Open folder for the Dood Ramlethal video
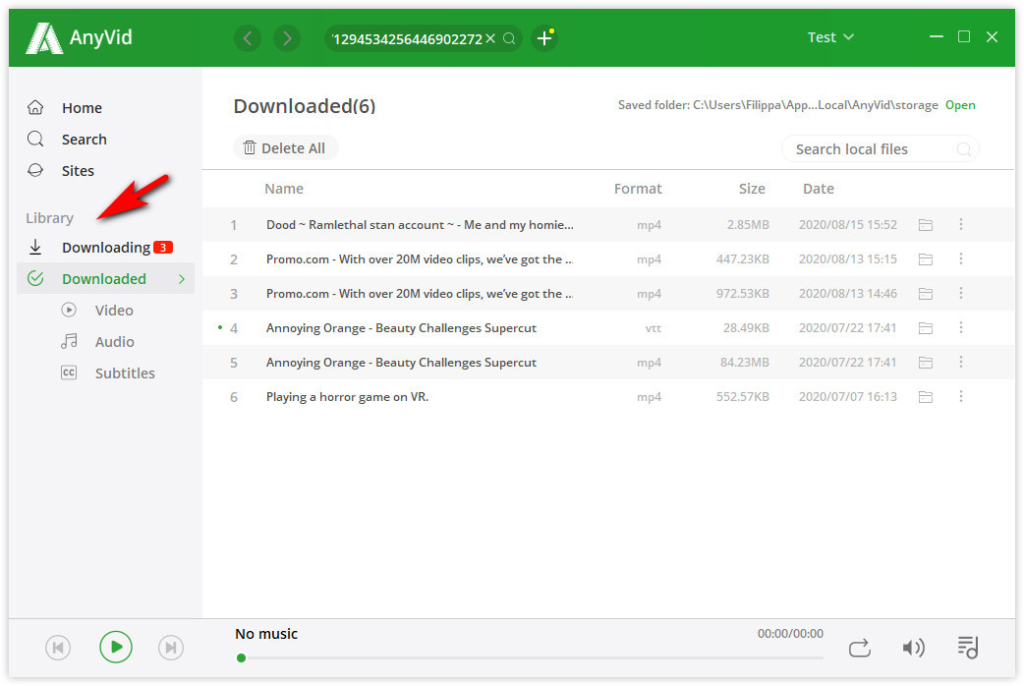 pyautogui.click(x=925, y=225)
